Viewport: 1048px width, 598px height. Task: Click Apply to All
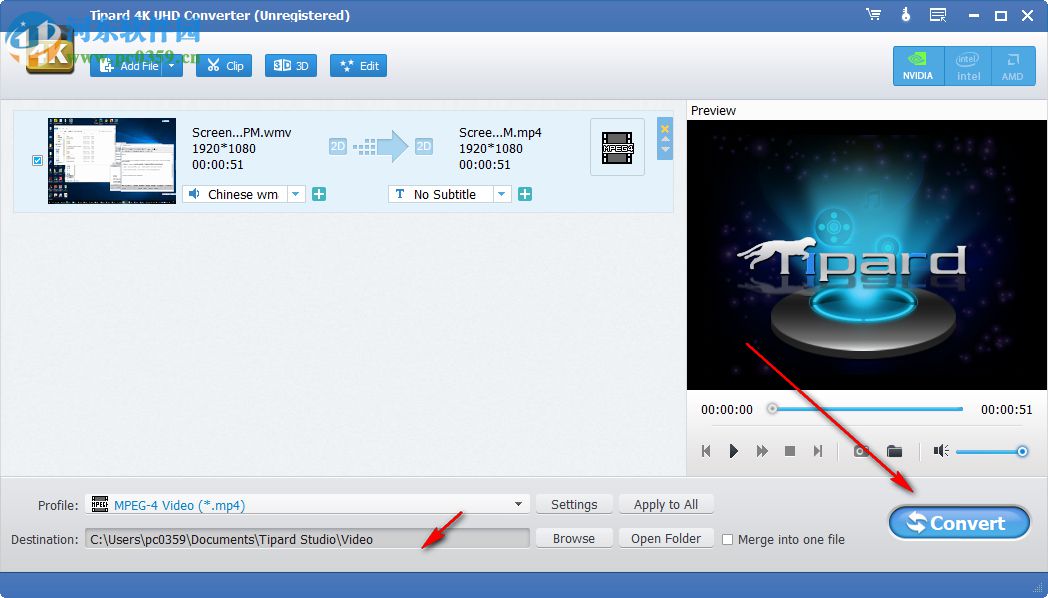click(x=665, y=505)
